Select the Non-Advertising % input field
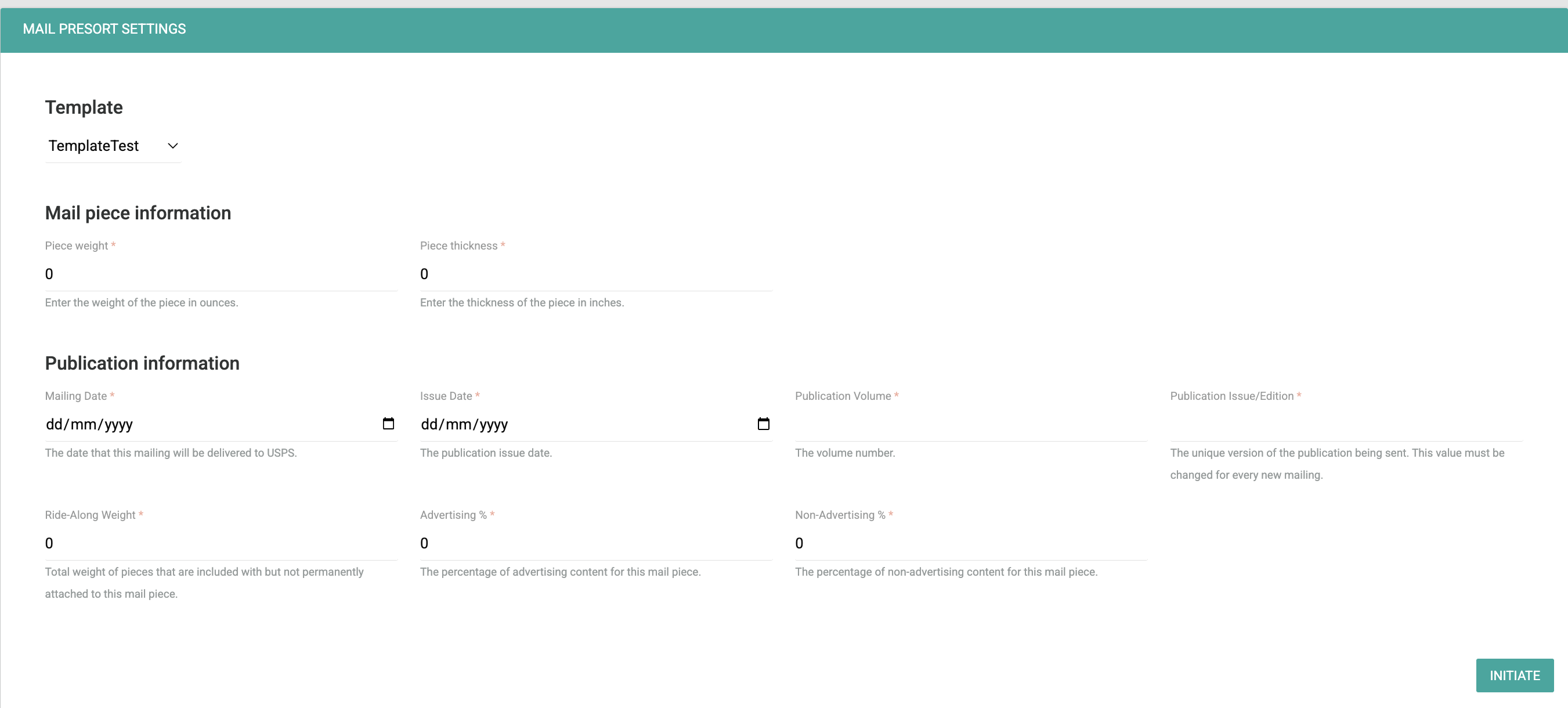 [971, 543]
